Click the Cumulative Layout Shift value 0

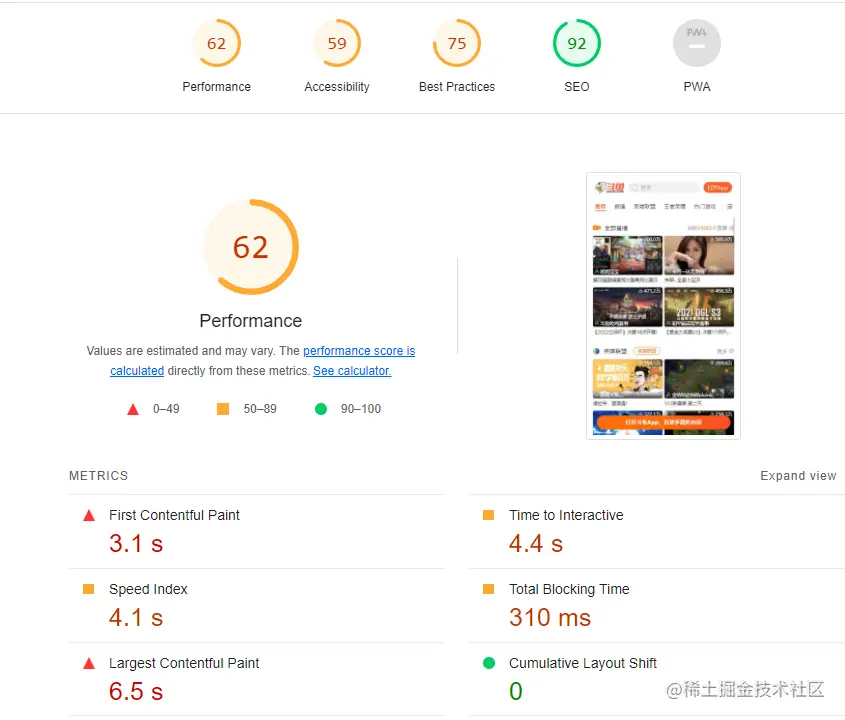coord(516,691)
